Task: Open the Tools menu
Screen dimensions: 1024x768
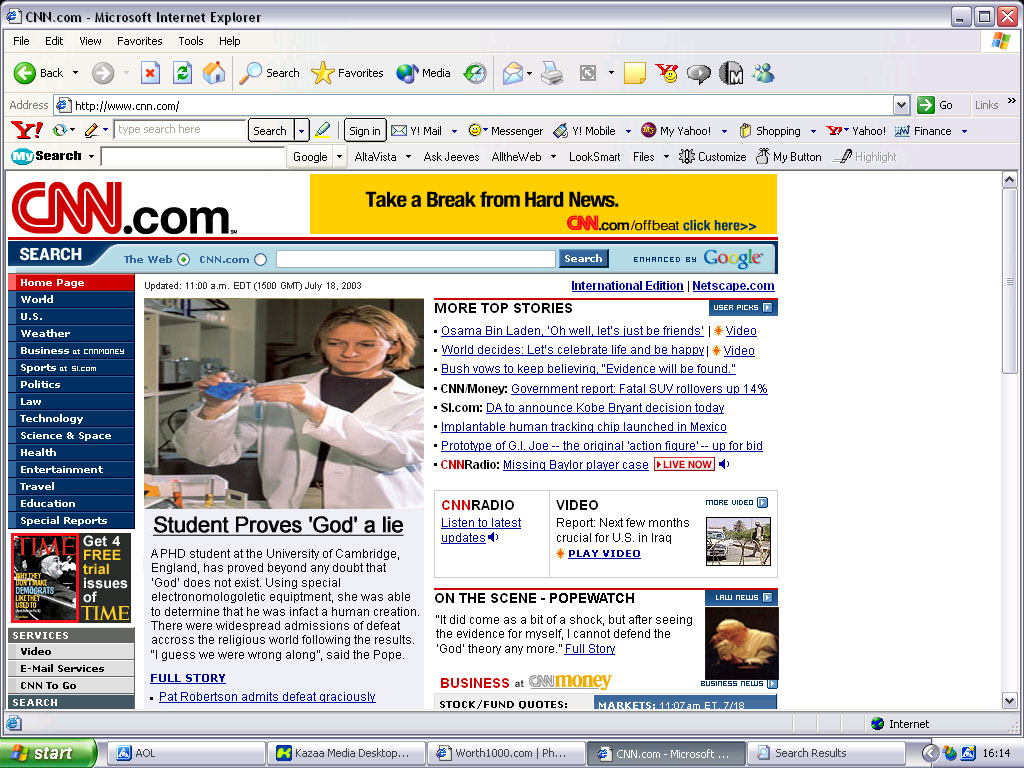Action: pos(191,40)
